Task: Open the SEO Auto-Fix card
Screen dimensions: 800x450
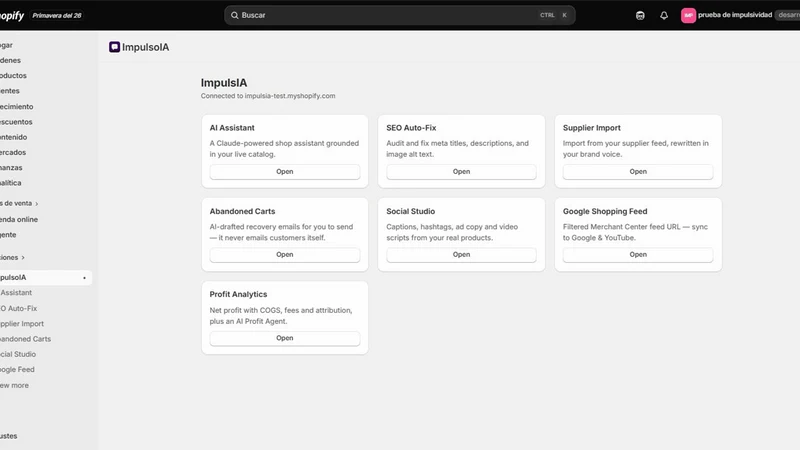Action: coord(461,171)
